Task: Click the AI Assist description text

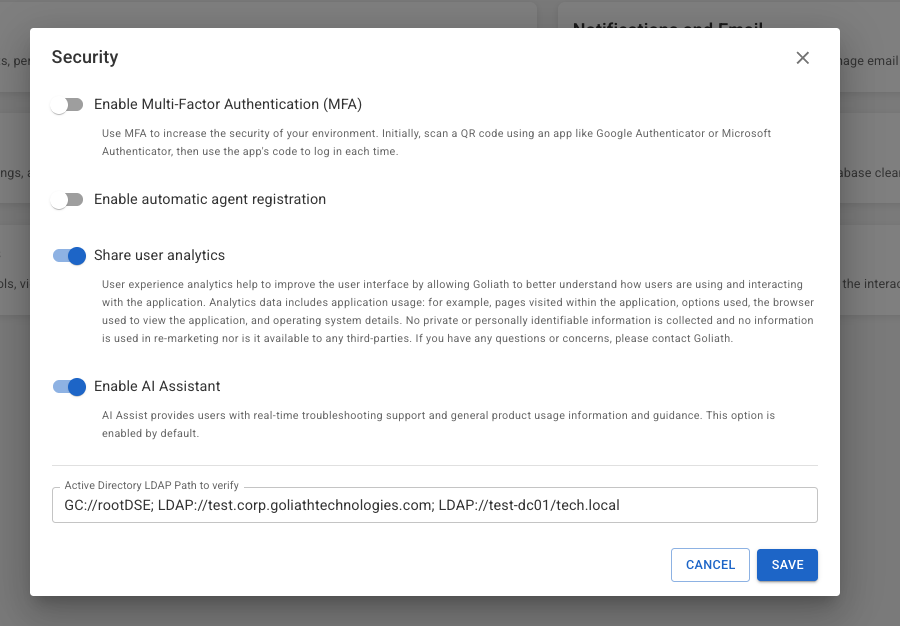Action: tap(439, 424)
